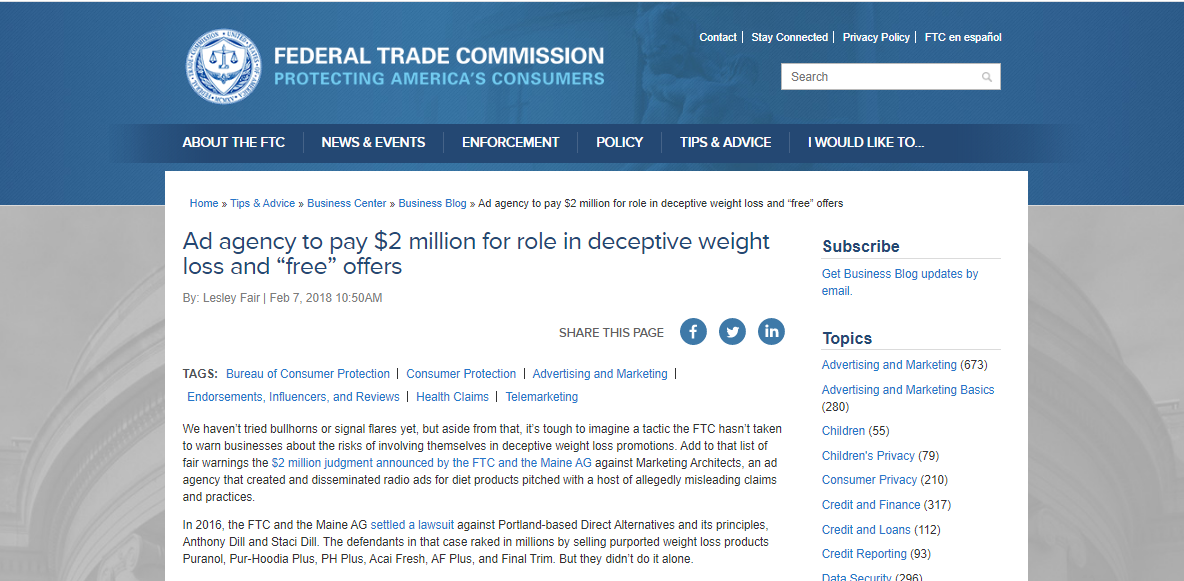1184x581 pixels.
Task: Click Endorsements, Influencers, and Reviews tag
Action: pyautogui.click(x=294, y=397)
